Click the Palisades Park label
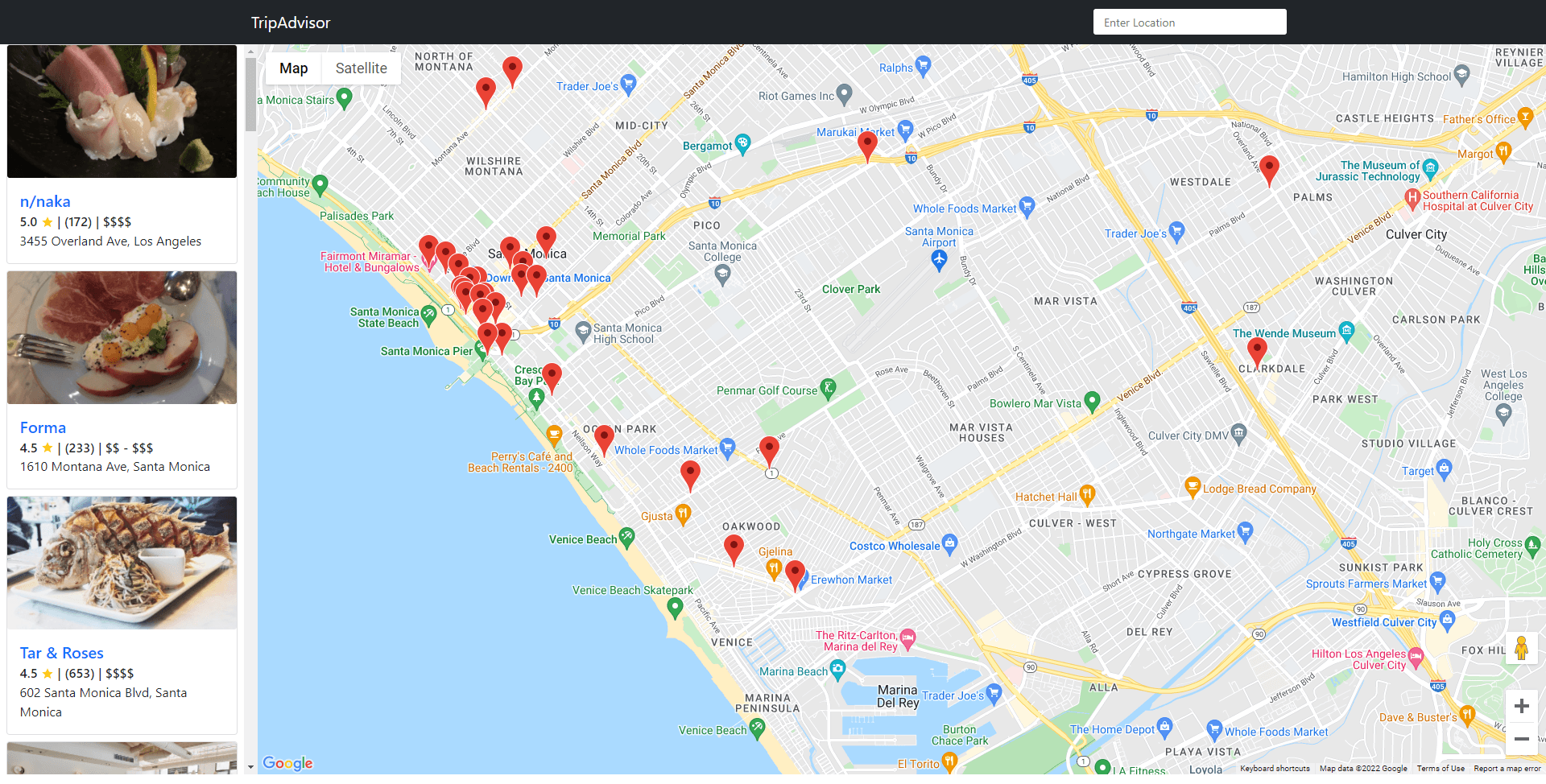 coord(357,216)
